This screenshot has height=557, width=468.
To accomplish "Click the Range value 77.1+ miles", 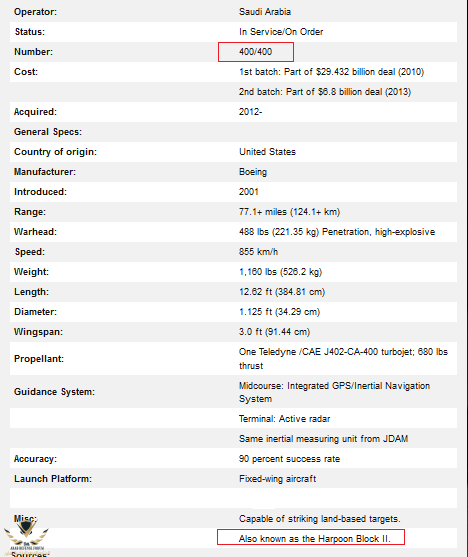I will [x=289, y=212].
